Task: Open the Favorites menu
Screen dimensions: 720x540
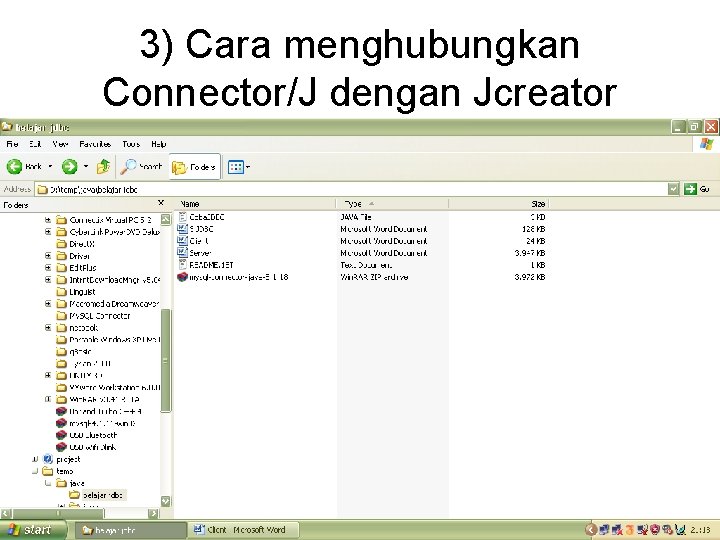Action: pos(95,144)
